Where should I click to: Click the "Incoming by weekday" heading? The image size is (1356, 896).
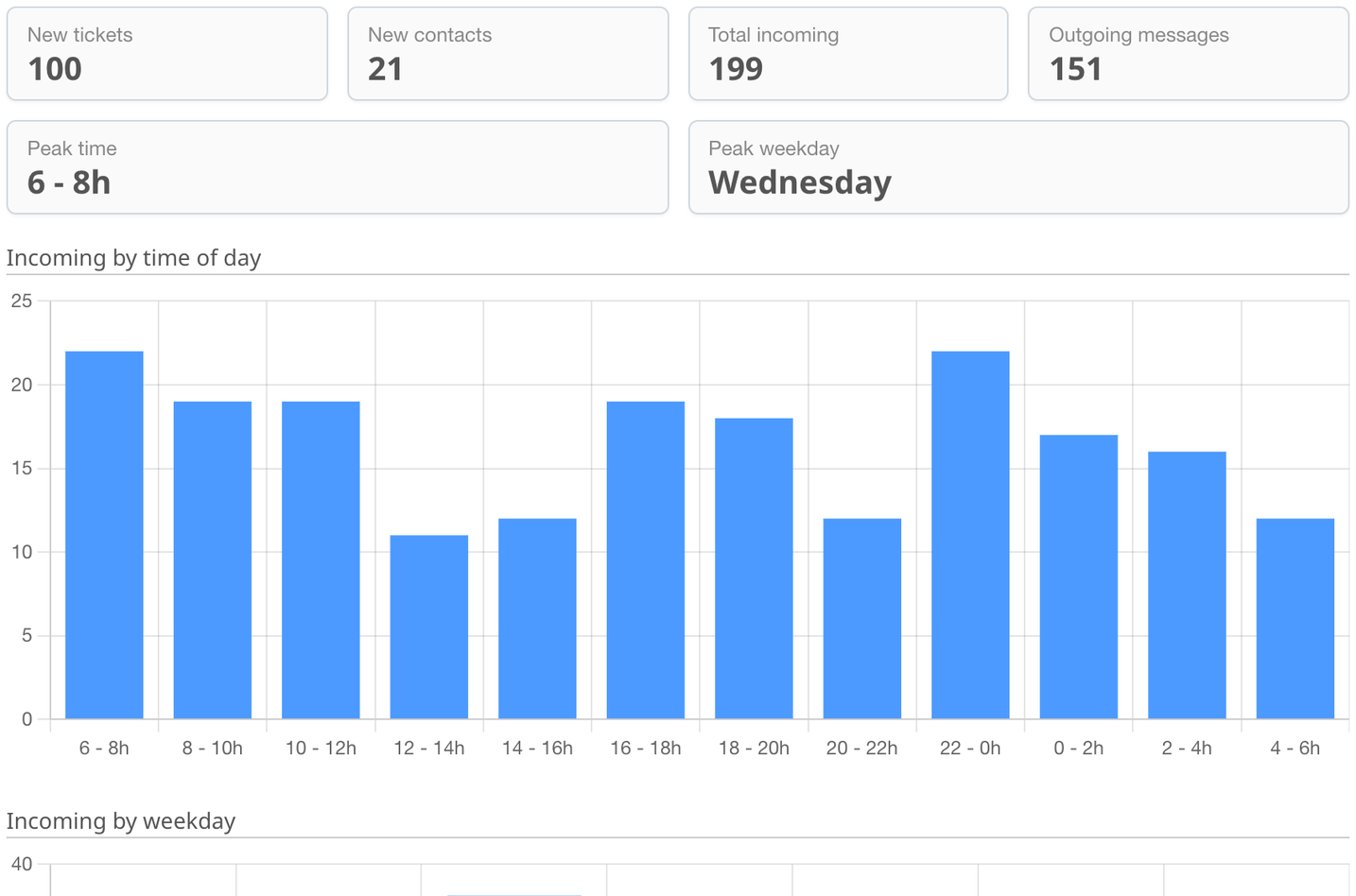(x=121, y=820)
